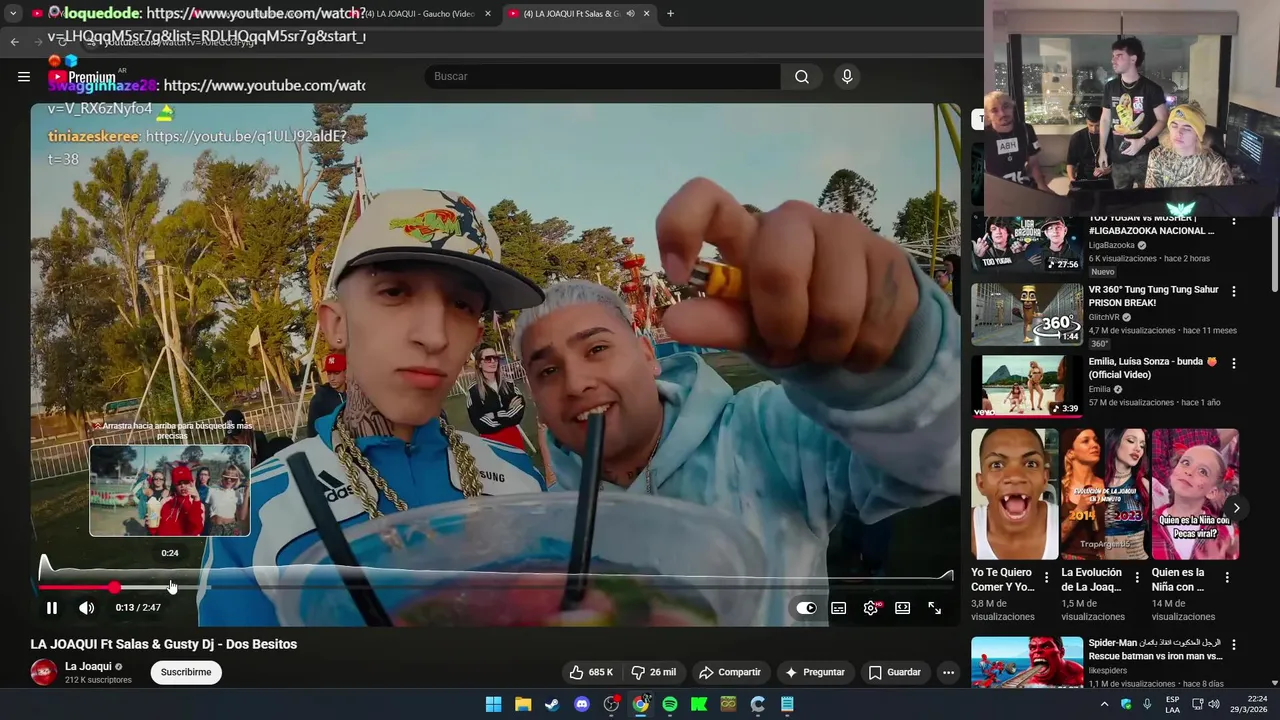Open Yo Te Quiero Comer short thumbnail
The image size is (1280, 720).
coord(1014,494)
